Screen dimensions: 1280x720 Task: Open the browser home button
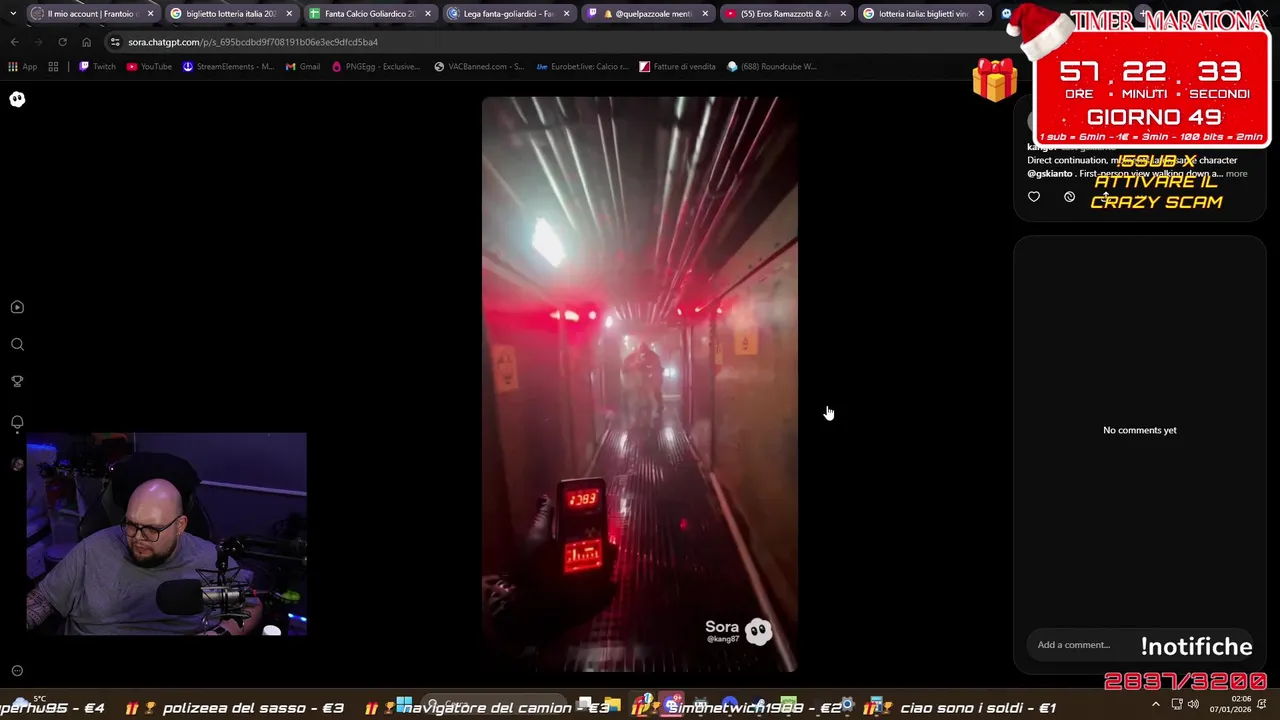pyautogui.click(x=86, y=42)
